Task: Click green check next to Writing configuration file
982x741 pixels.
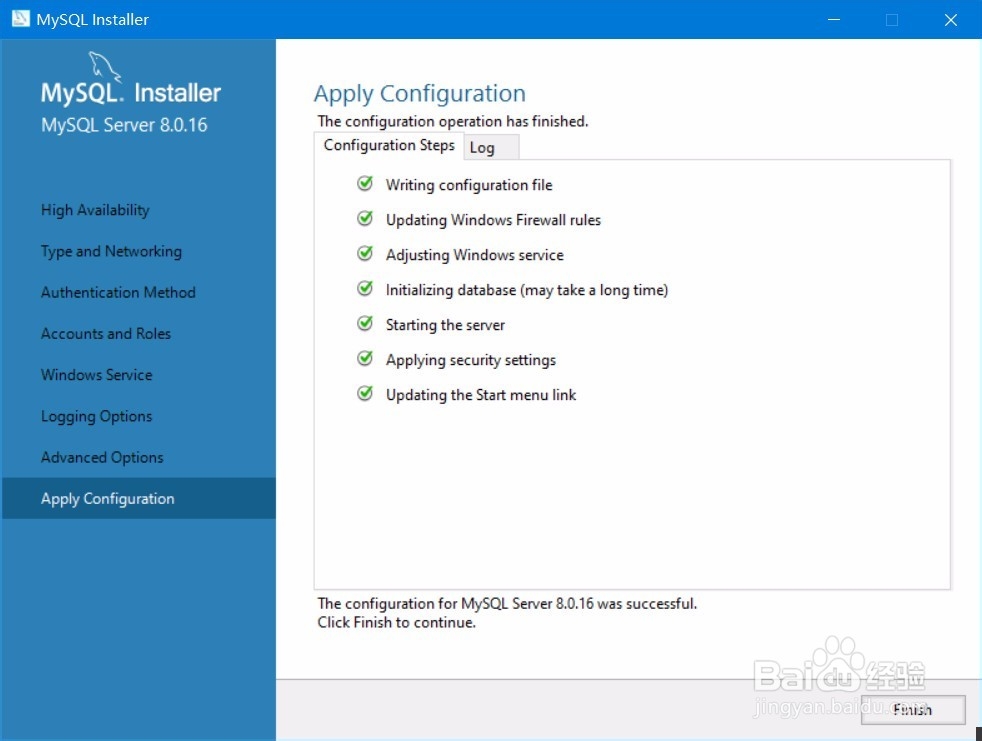Action: [x=364, y=184]
